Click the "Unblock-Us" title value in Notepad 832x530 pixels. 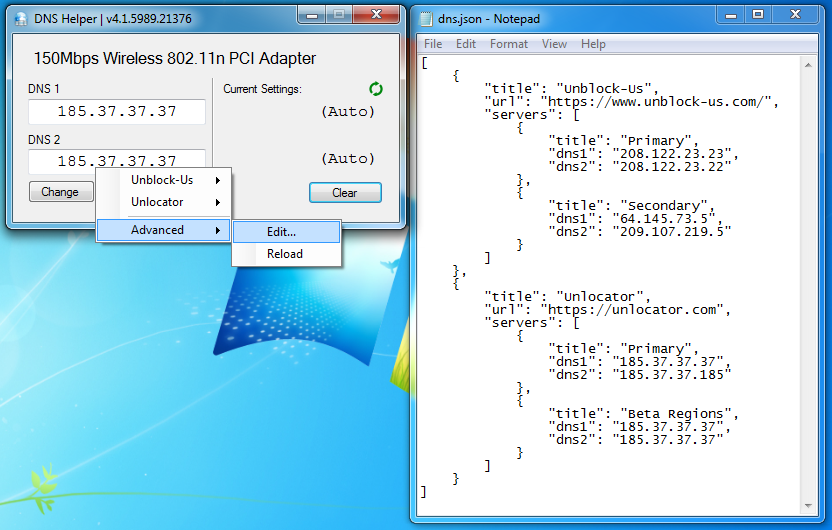[604, 88]
